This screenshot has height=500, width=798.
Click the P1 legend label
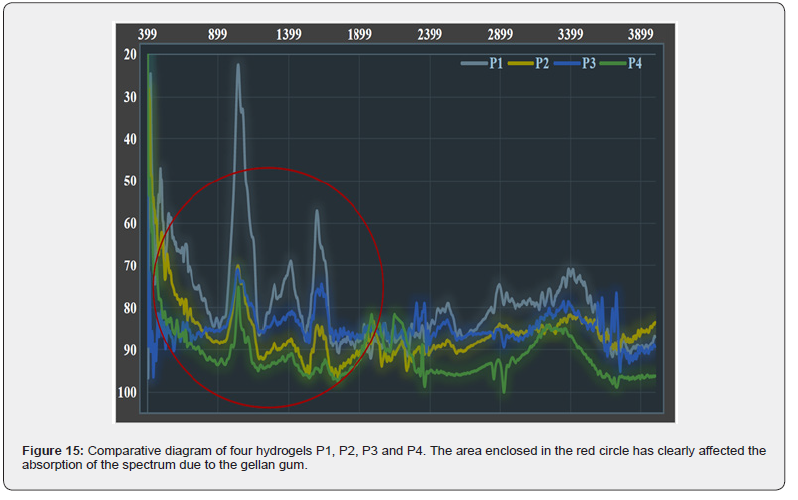pos(496,64)
